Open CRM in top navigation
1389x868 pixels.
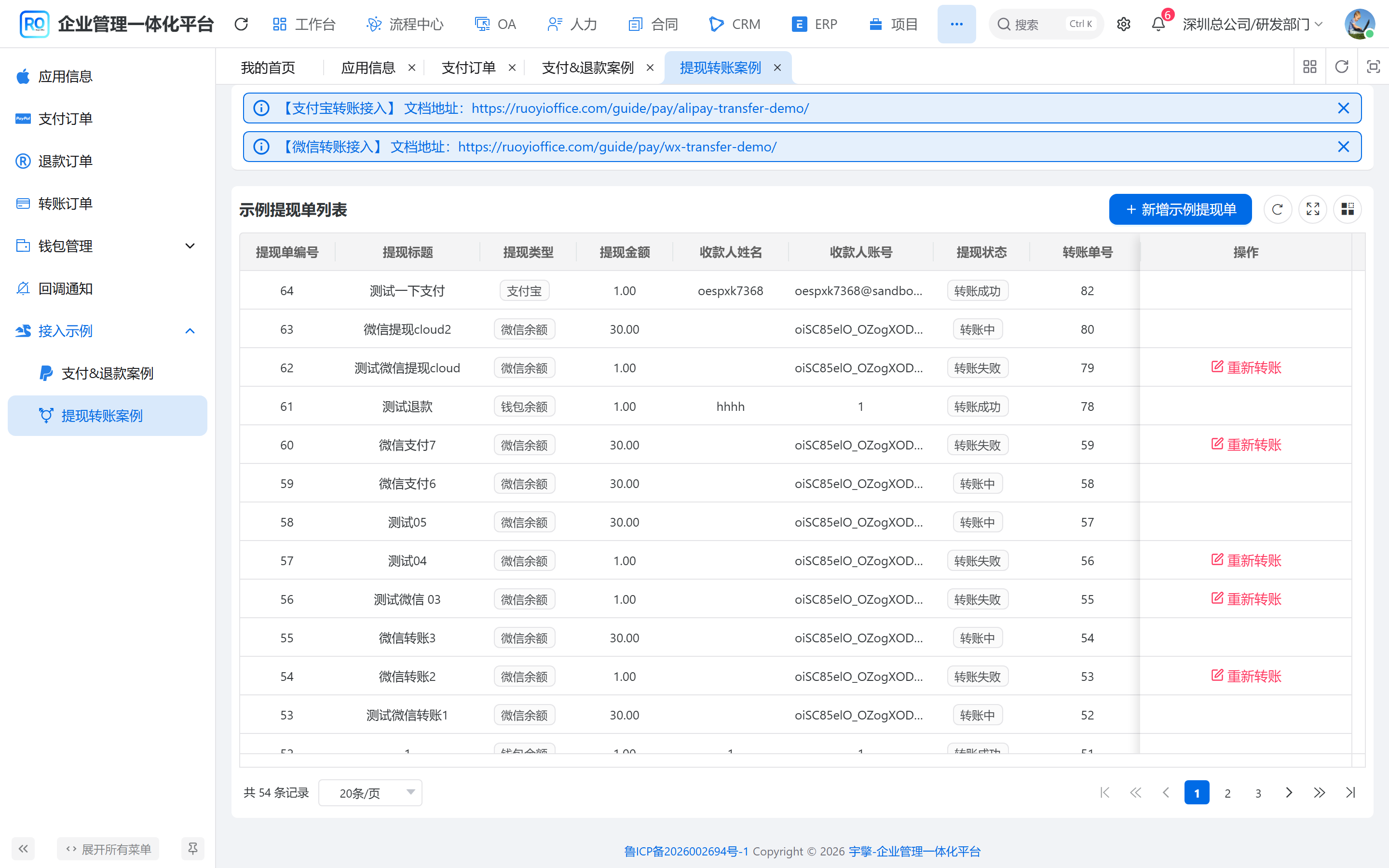click(735, 24)
